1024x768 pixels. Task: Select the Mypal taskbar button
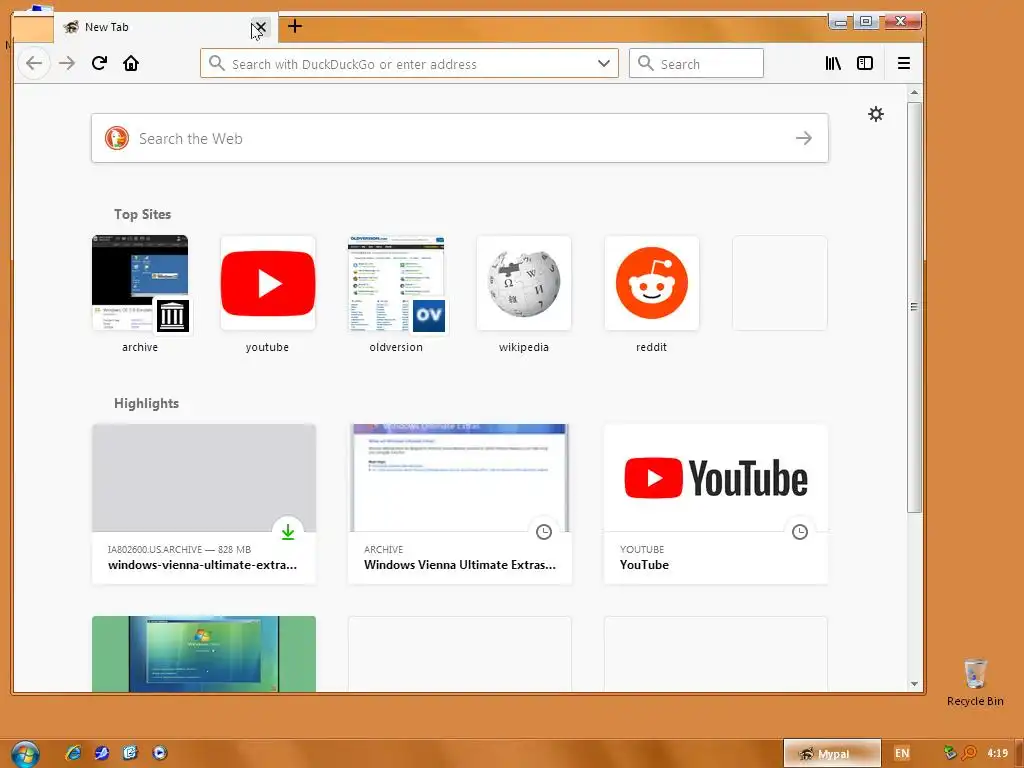point(832,753)
